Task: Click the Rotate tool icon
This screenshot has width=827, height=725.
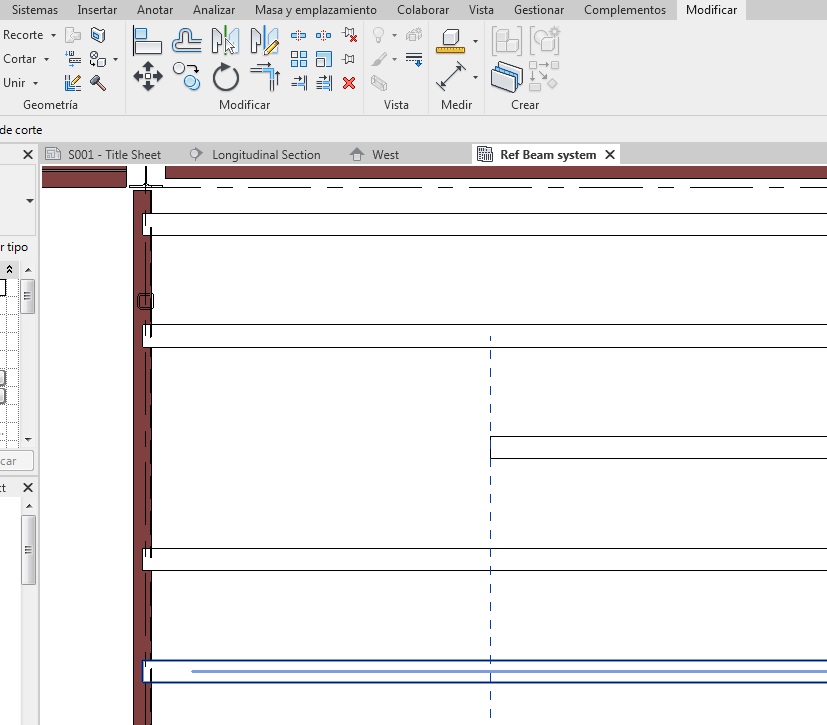Action: 226,77
